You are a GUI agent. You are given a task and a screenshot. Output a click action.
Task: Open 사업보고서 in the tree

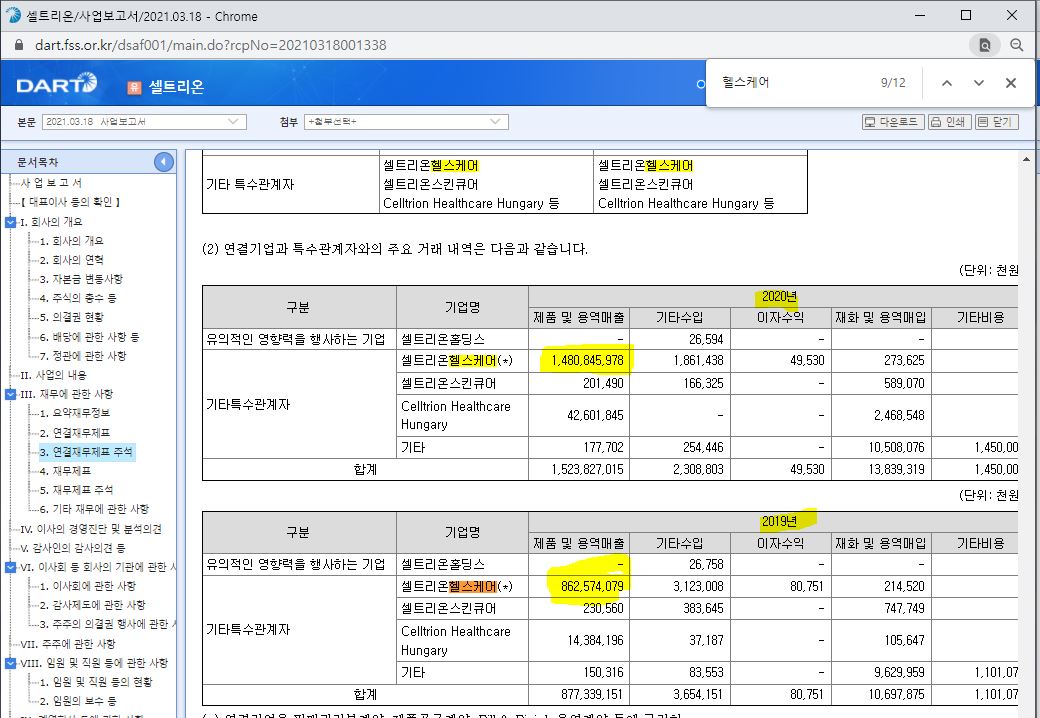(51, 183)
